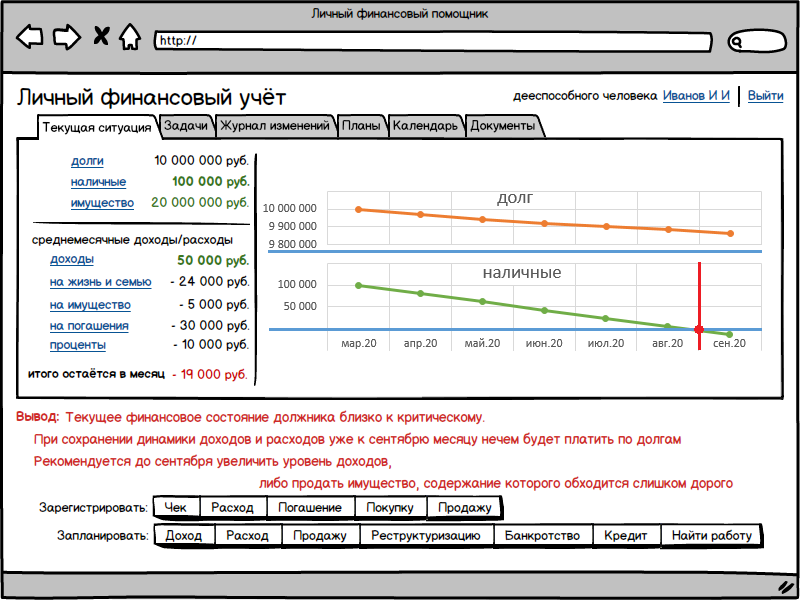The height and width of the screenshot is (600, 800).
Task: Register a Погашение payment
Action: pos(309,508)
